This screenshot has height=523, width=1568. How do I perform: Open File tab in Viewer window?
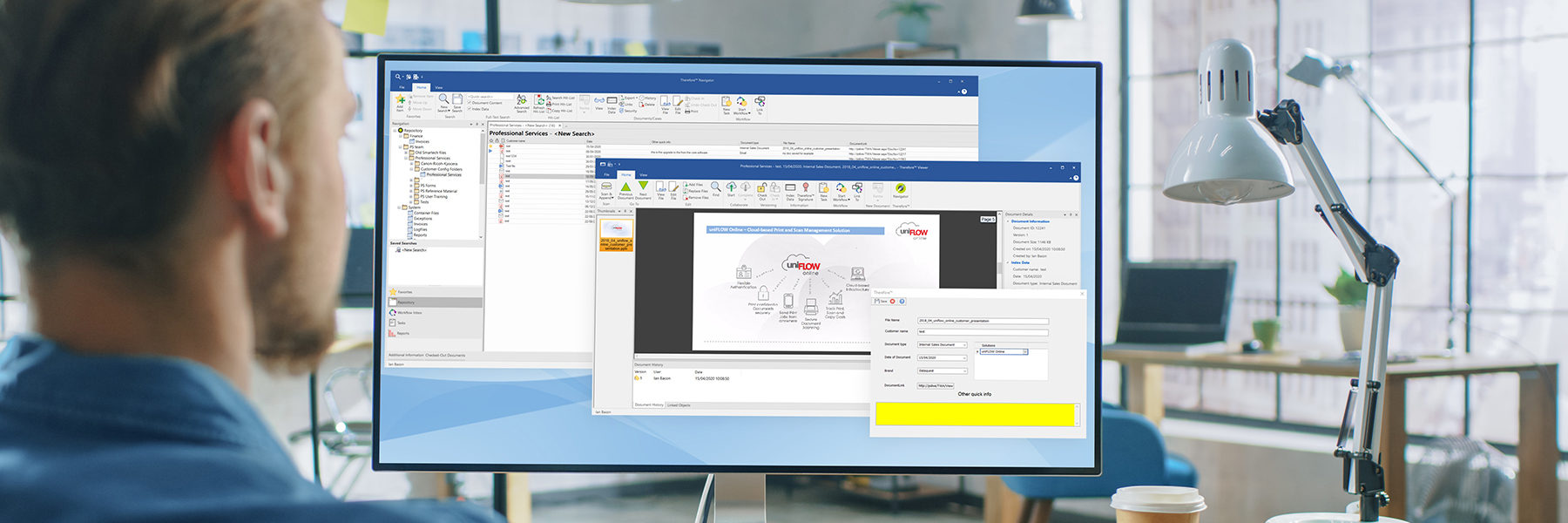point(607,174)
